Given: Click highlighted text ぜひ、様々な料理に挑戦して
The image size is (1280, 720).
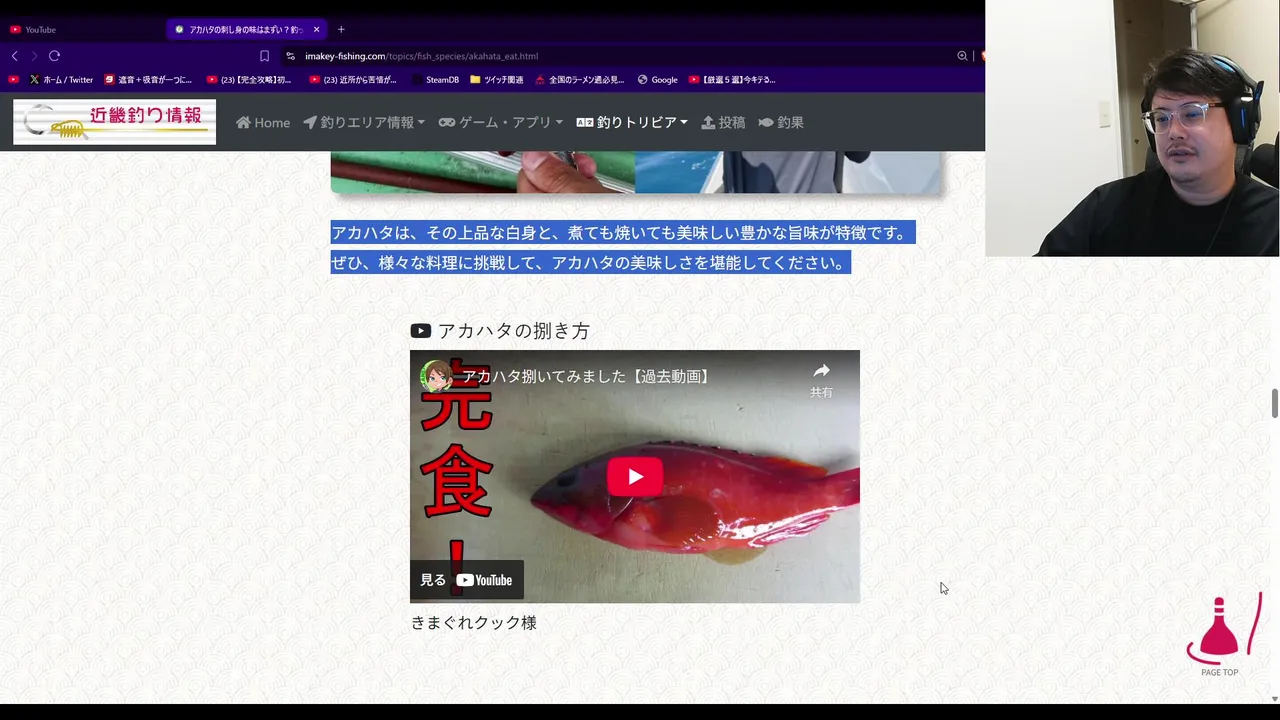Looking at the screenshot, I should [591, 262].
